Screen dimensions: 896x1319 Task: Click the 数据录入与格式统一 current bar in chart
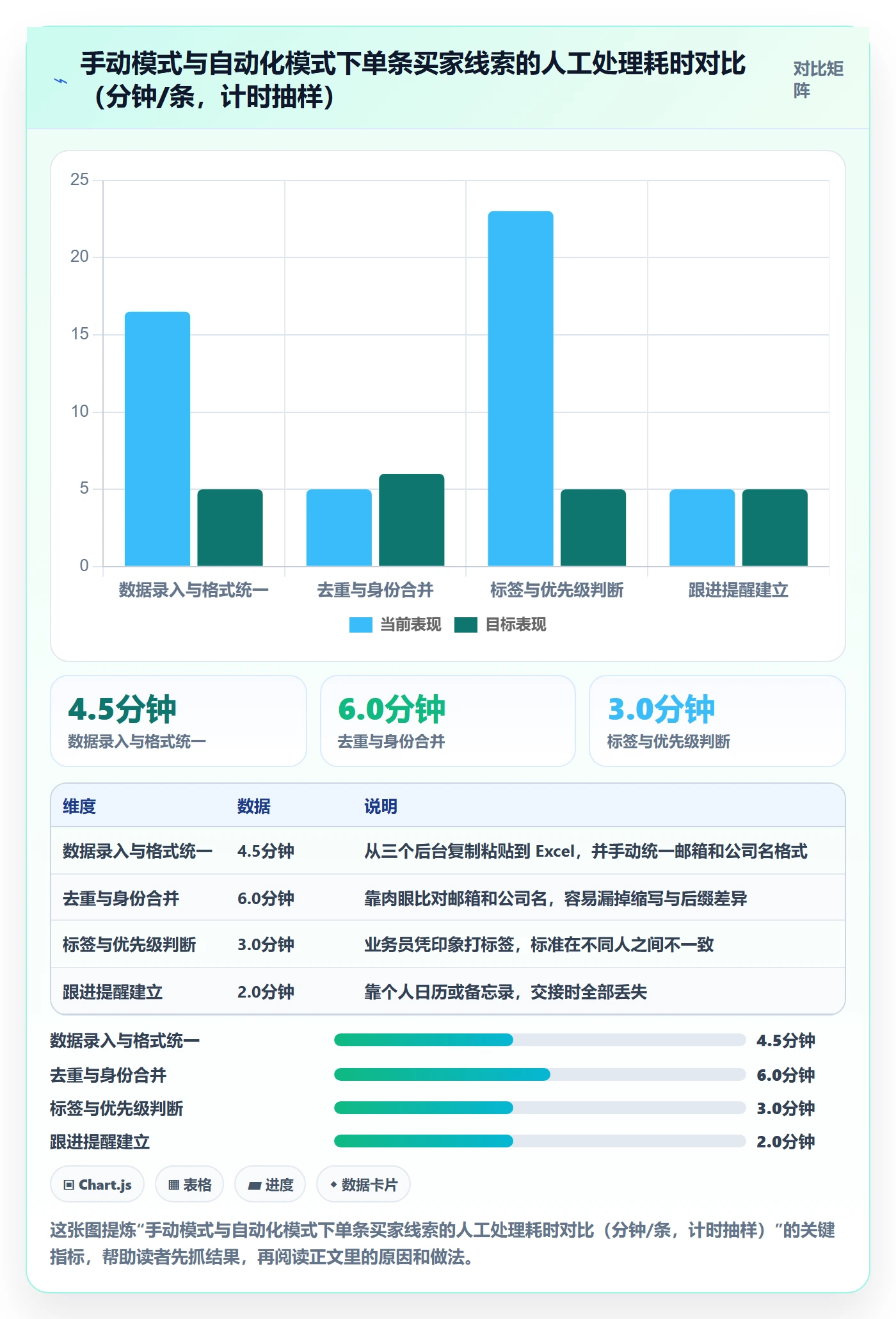157,439
